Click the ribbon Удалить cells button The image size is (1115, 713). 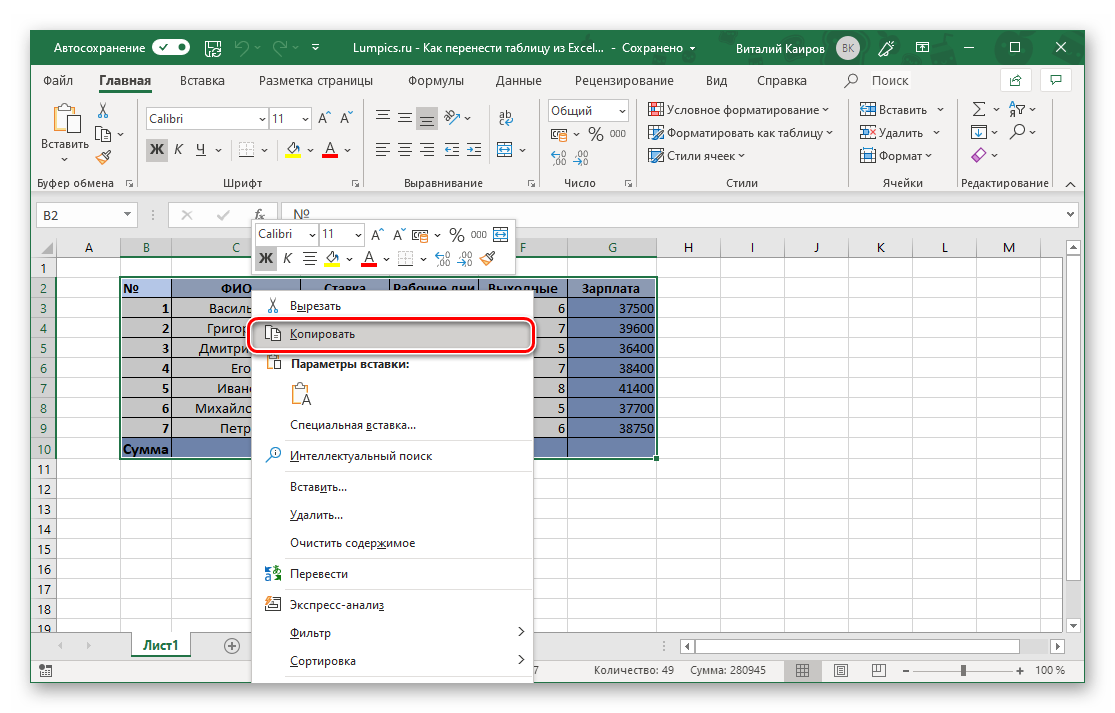click(891, 133)
